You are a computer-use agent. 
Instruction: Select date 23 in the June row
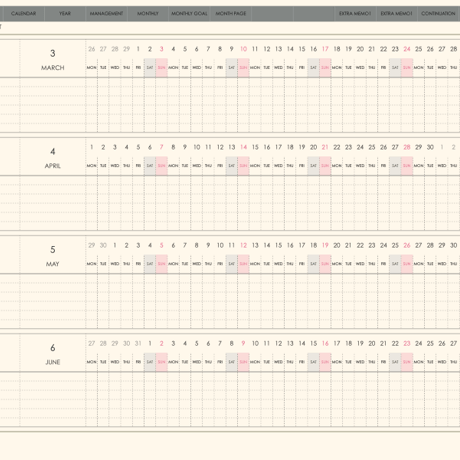[x=407, y=343]
